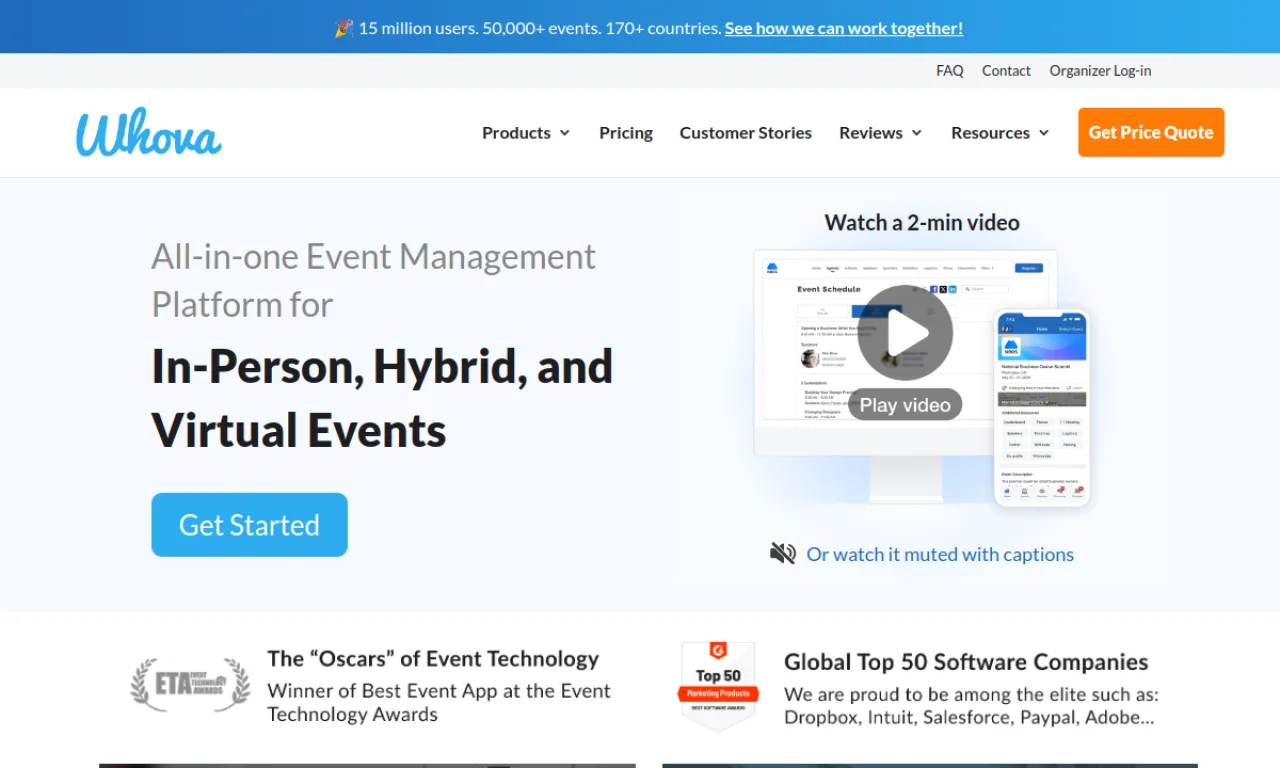Expand the Reviews dropdown
The width and height of the screenshot is (1280, 768).
click(x=880, y=133)
